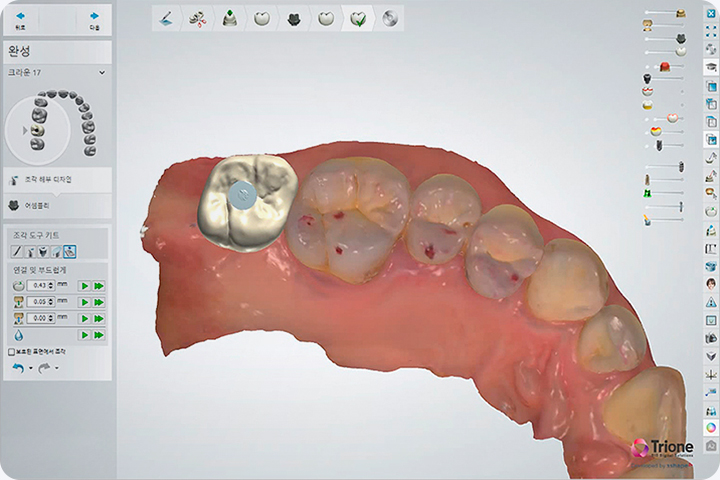Click the first blue view-cube icon
Image resolution: width=720 pixels, height=480 pixels.
pyautogui.click(x=711, y=86)
